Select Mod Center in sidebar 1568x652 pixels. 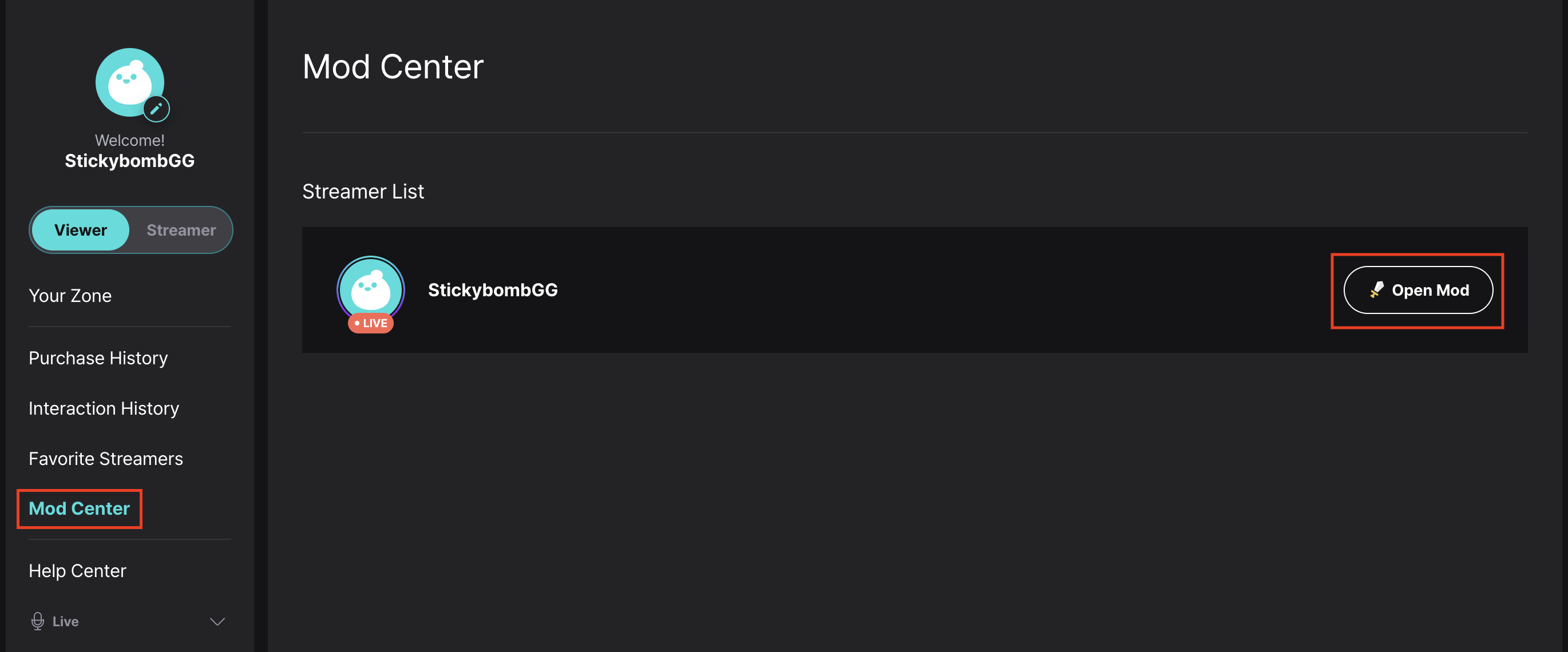click(79, 508)
